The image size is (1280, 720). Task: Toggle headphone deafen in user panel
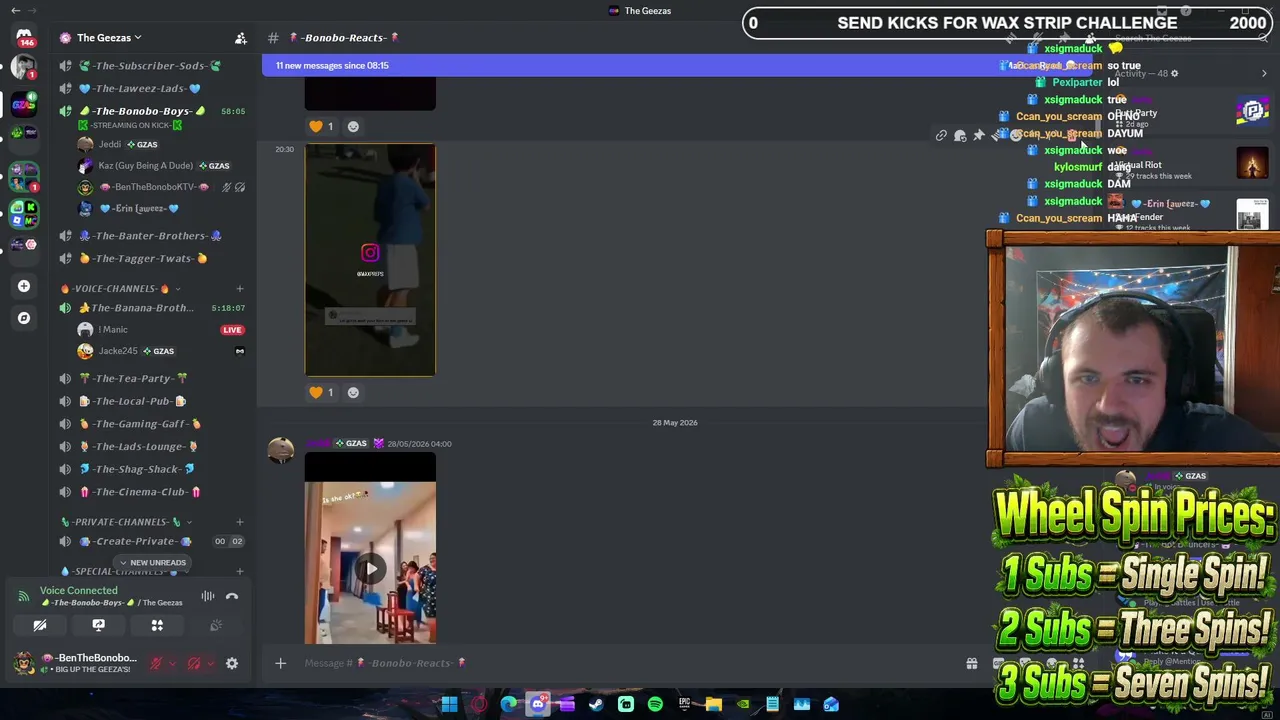point(194,663)
